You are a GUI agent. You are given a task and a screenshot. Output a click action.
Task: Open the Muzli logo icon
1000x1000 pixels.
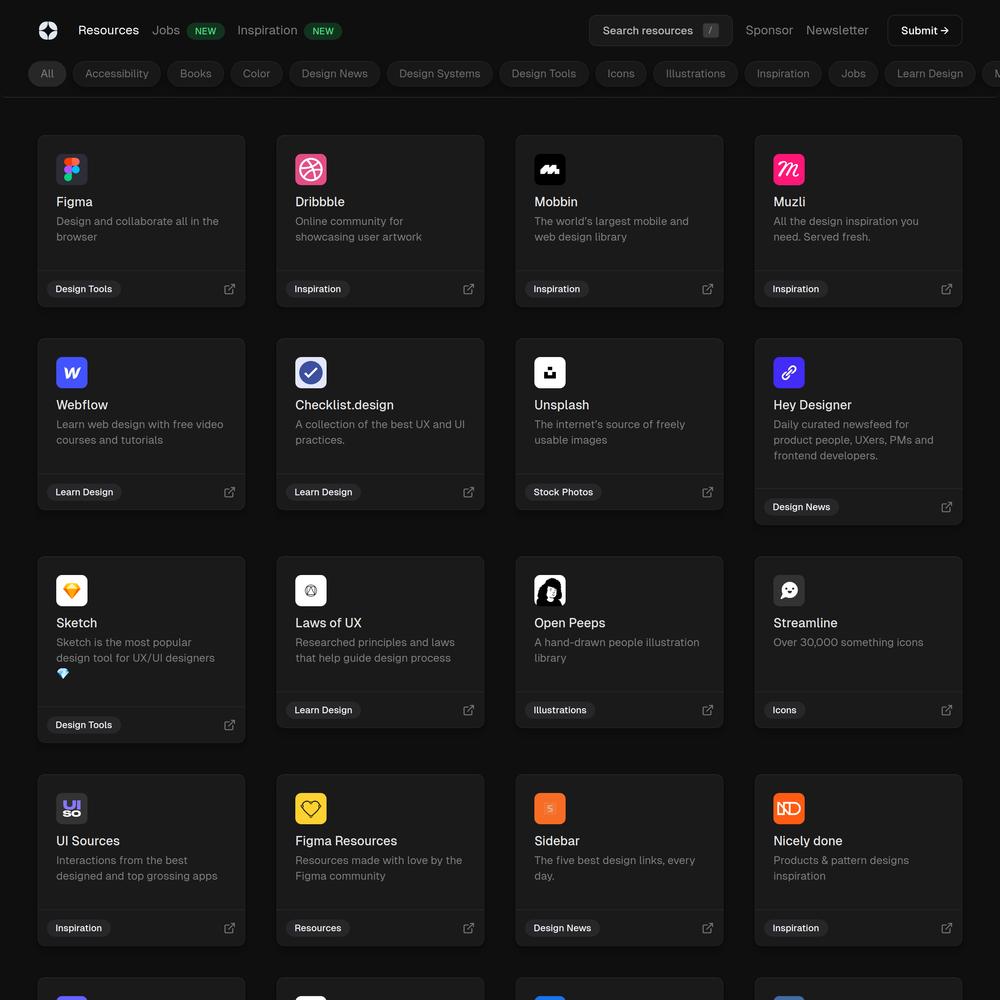coord(789,169)
